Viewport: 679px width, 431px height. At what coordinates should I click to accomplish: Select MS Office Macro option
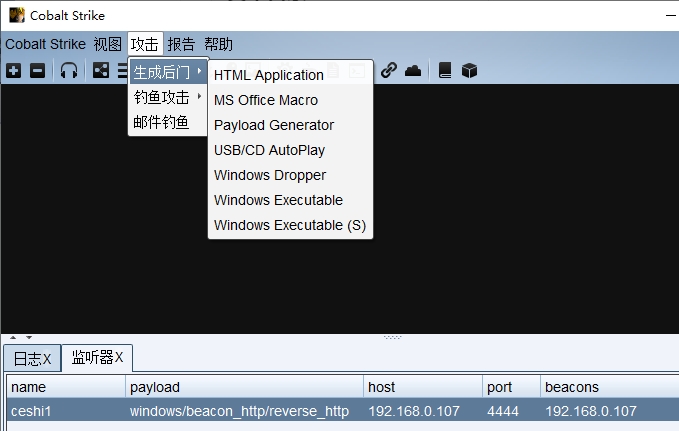click(x=266, y=100)
